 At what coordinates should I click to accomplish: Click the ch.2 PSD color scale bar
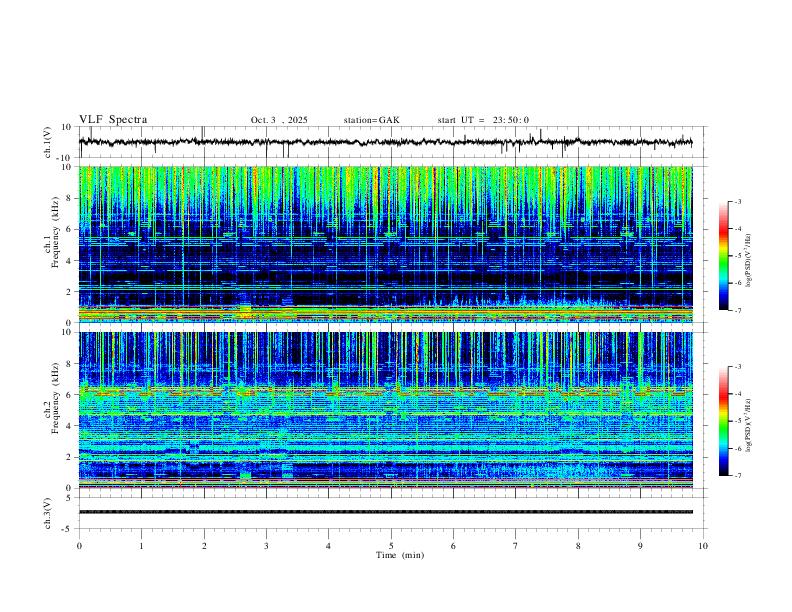724,421
